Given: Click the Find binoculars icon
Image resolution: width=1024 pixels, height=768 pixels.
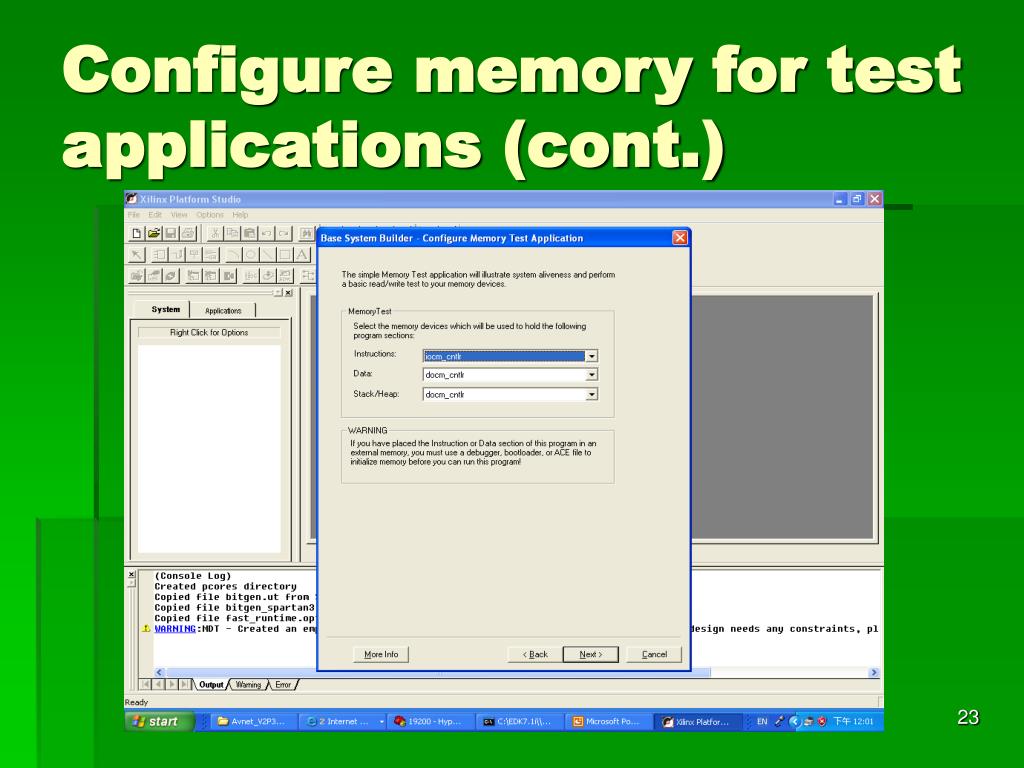Looking at the screenshot, I should click(x=306, y=234).
